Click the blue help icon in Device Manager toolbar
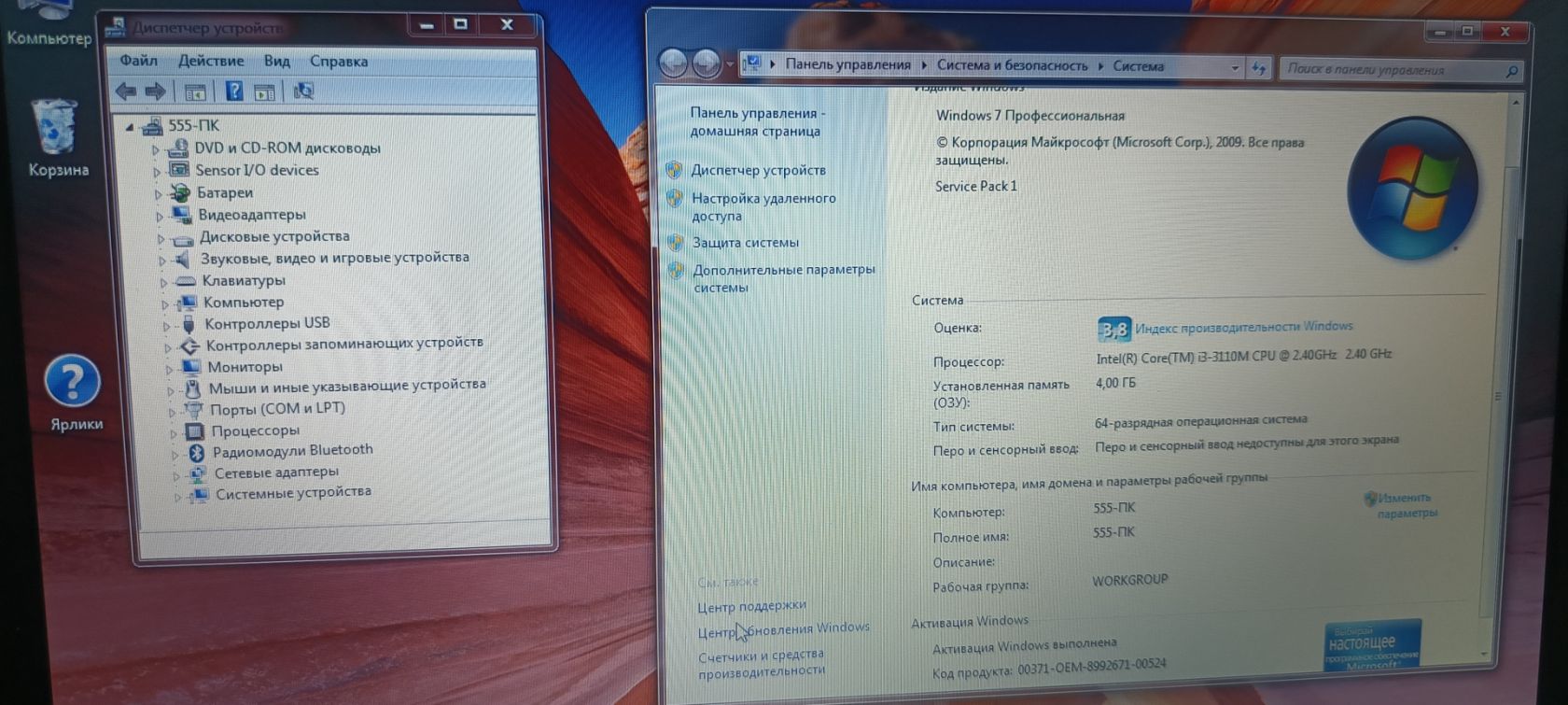Screen dimensions: 1568x705 click(x=234, y=92)
